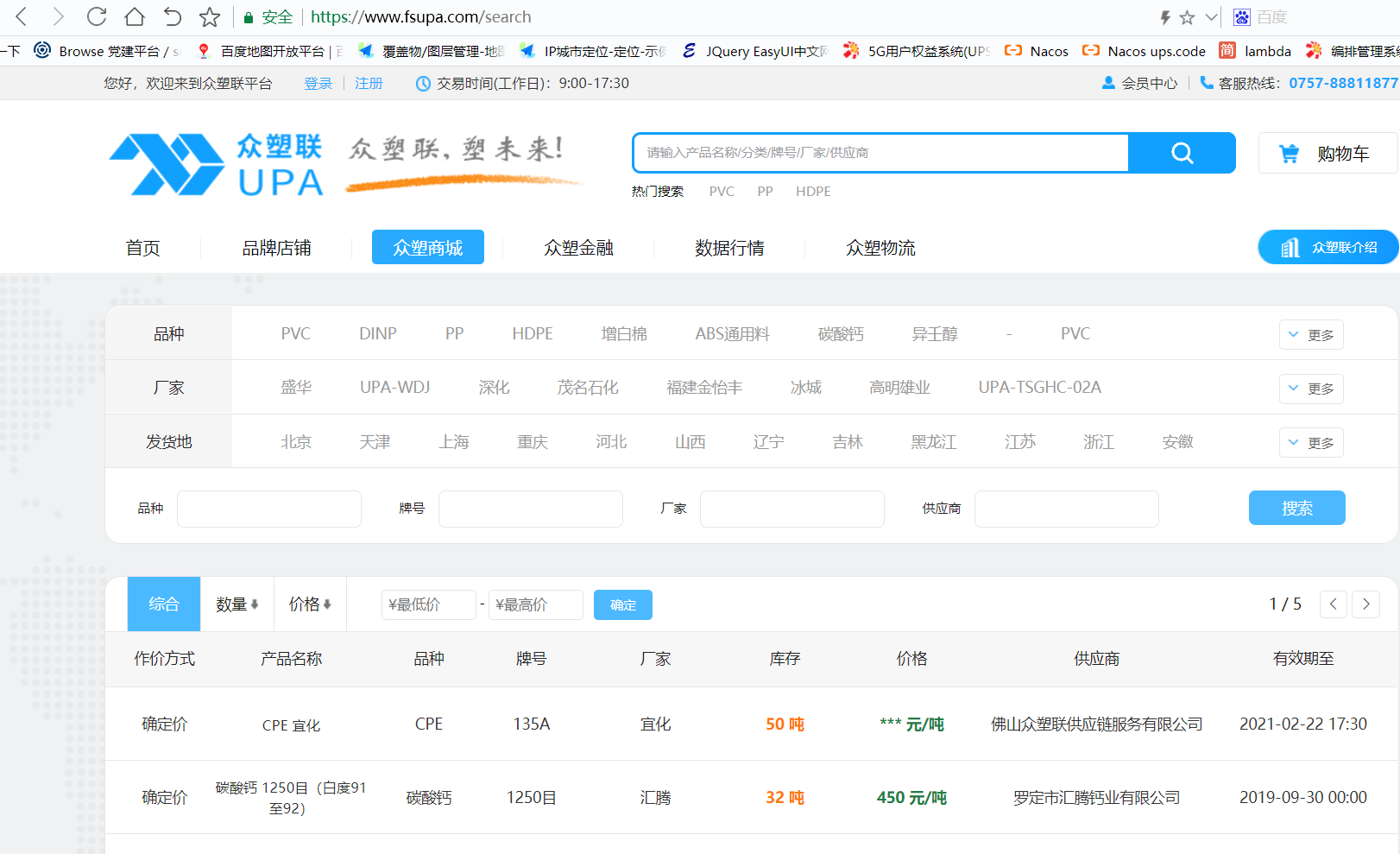The width and height of the screenshot is (1400, 854).
Task: Click the 登录 login link
Action: point(318,83)
